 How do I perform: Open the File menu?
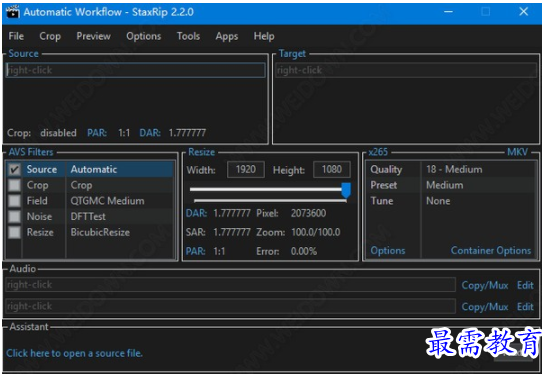(16, 36)
